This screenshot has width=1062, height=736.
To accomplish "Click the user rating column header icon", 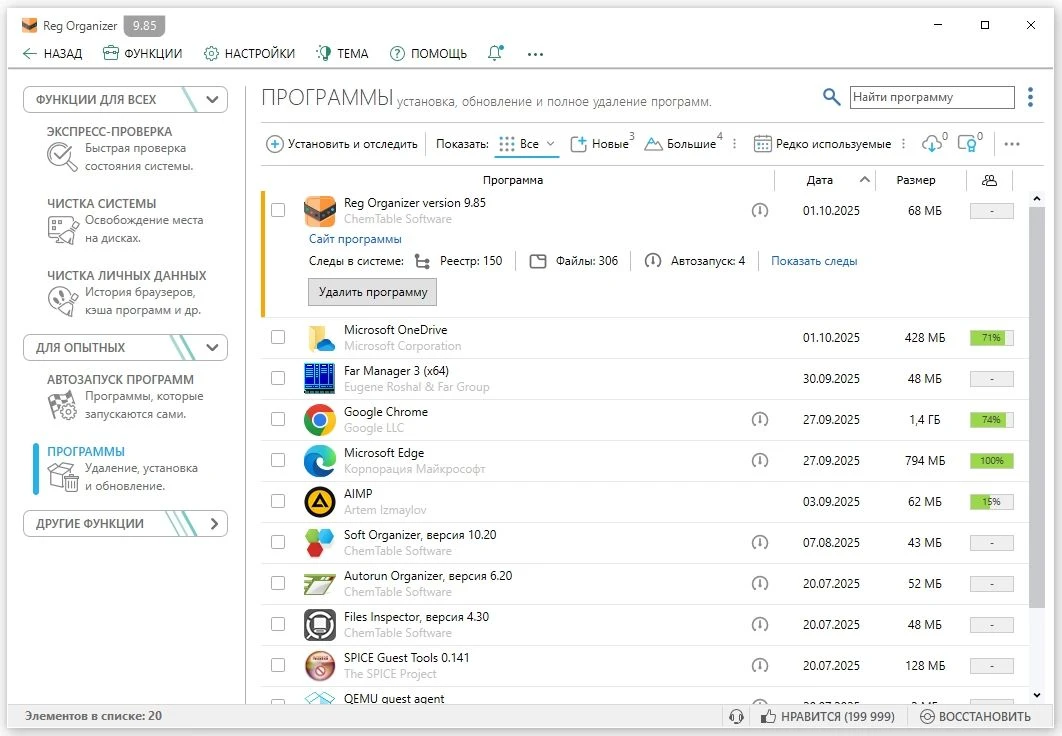I will point(989,180).
